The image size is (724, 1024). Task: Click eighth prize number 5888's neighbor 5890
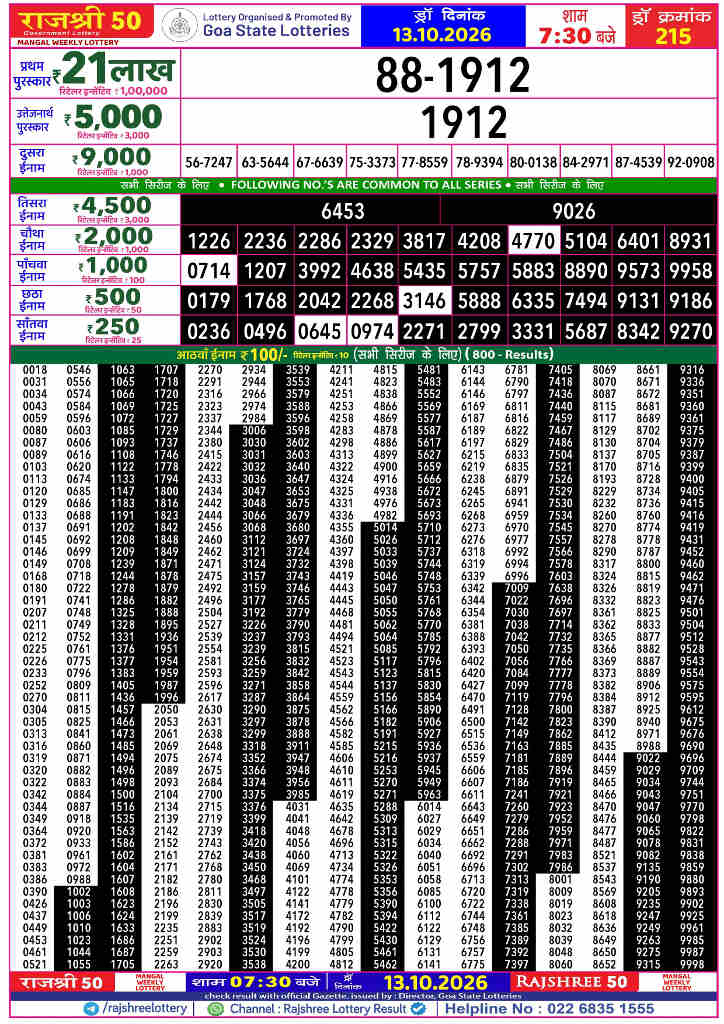[429, 710]
